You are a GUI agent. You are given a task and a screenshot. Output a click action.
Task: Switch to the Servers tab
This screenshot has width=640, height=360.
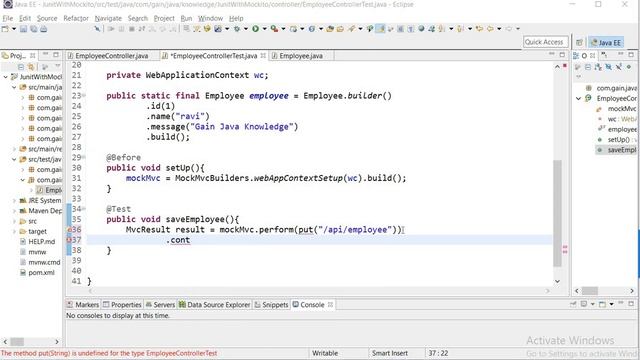[x=160, y=305]
